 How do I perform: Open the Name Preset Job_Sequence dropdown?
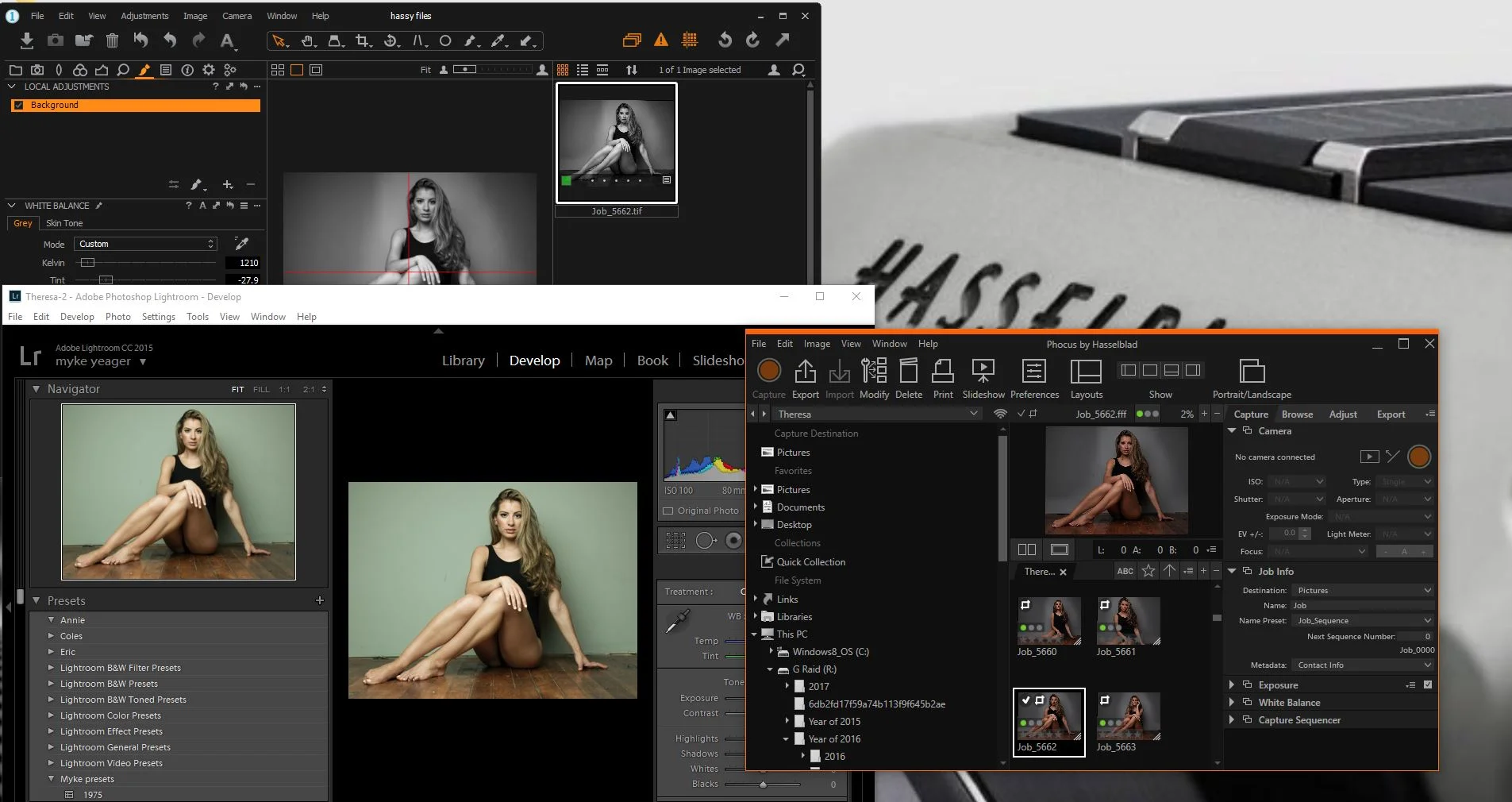point(1362,620)
